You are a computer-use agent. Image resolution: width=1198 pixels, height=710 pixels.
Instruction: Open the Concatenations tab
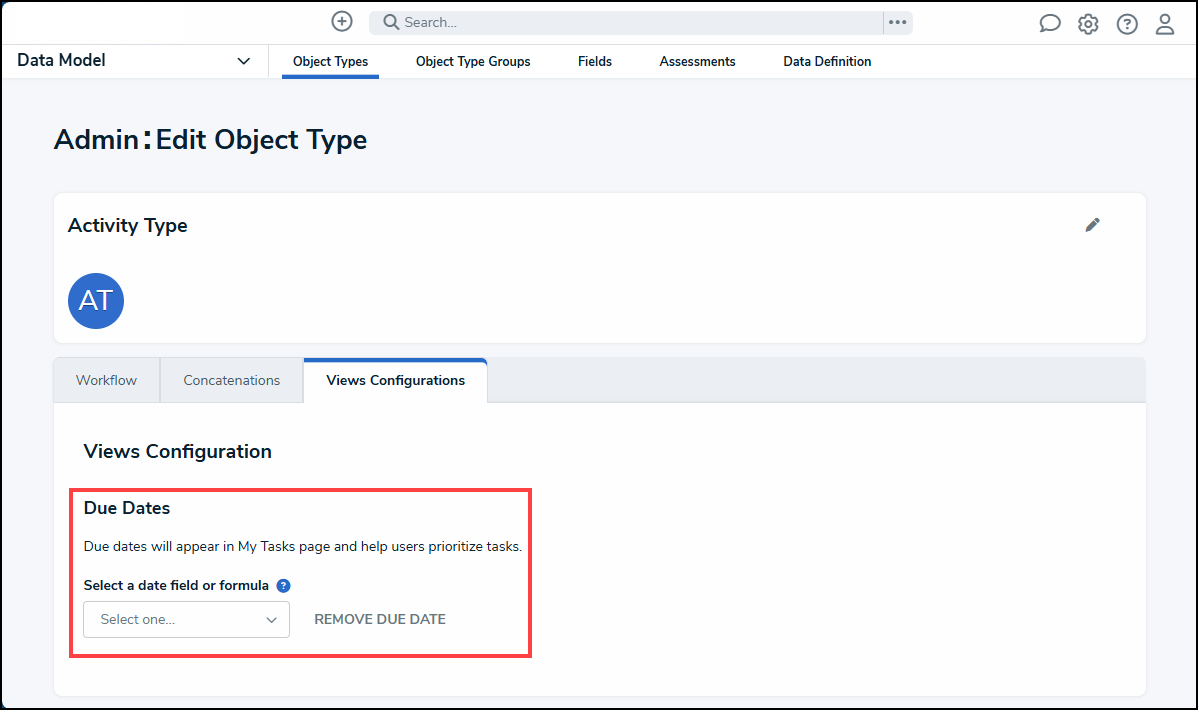pyautogui.click(x=231, y=380)
